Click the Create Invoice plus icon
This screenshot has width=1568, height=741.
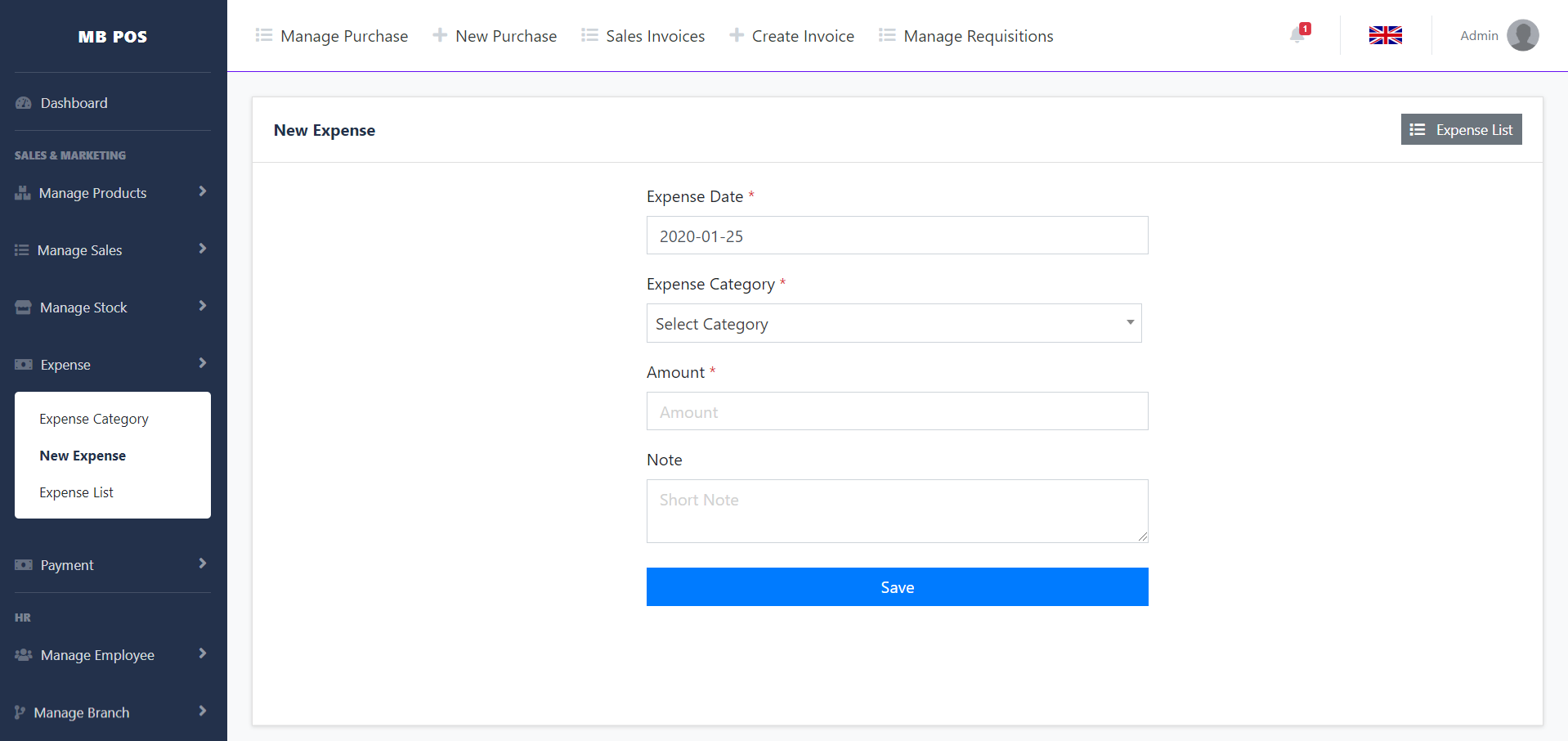735,35
